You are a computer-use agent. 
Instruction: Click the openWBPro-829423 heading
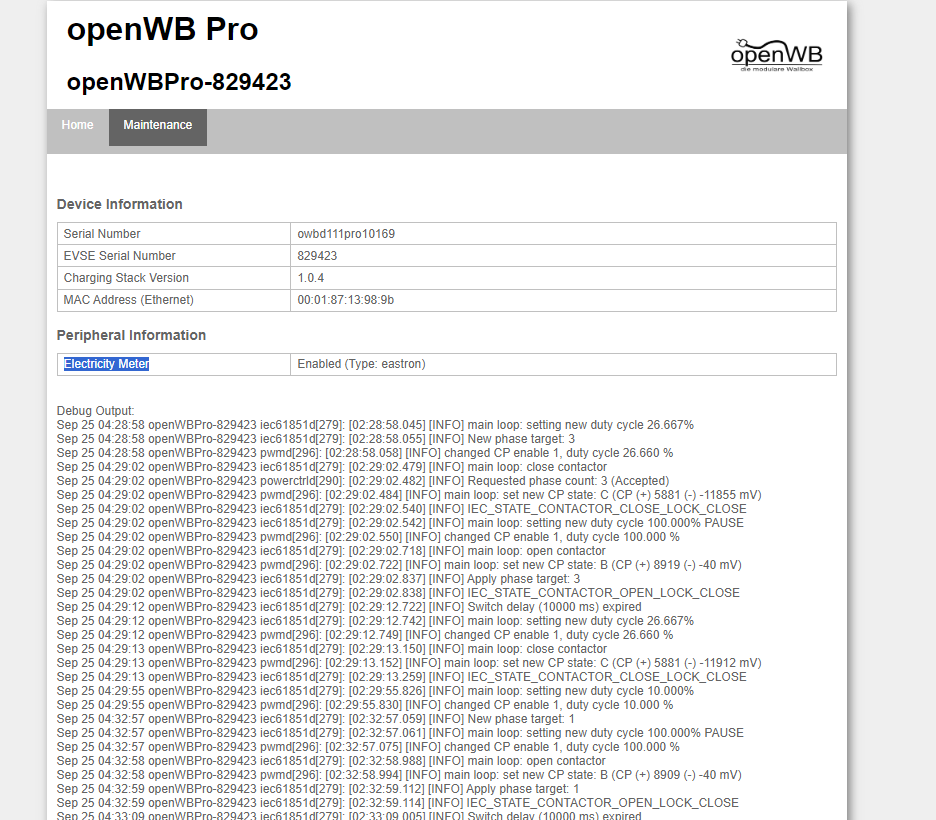click(x=179, y=82)
